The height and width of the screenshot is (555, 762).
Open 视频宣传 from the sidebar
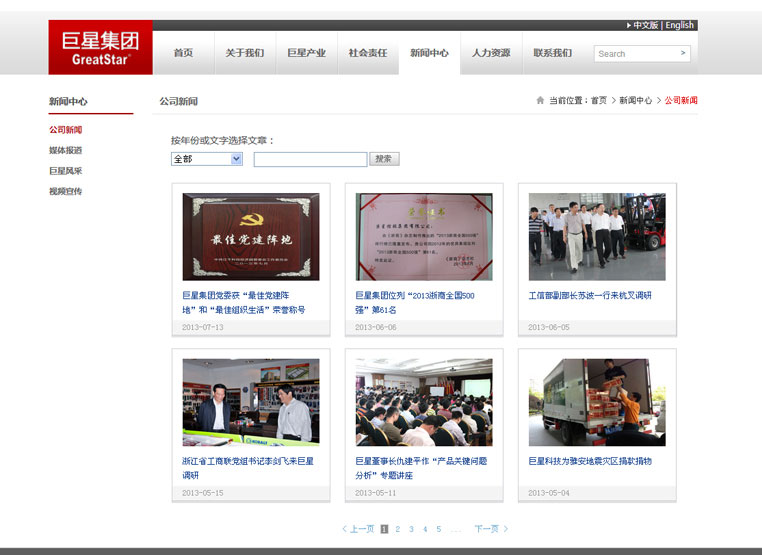tap(66, 191)
